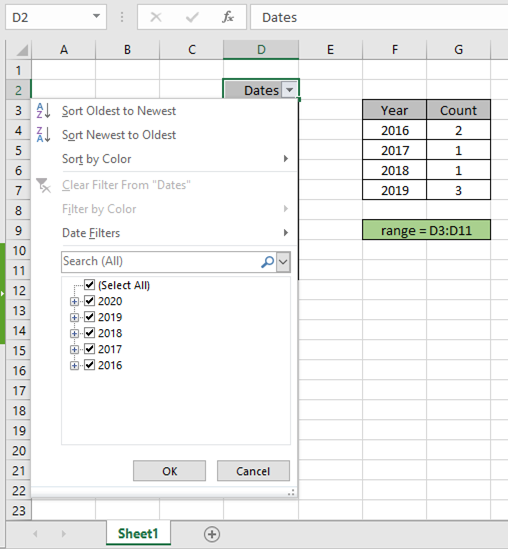Click the Sort Oldest to Newest A-Z icon
This screenshot has height=549, width=508.
click(x=43, y=111)
